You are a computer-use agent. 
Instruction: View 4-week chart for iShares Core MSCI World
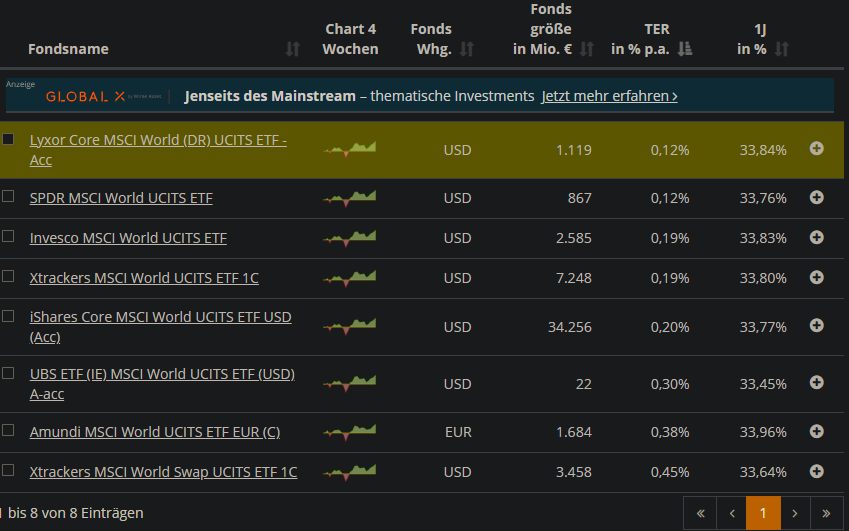350,326
